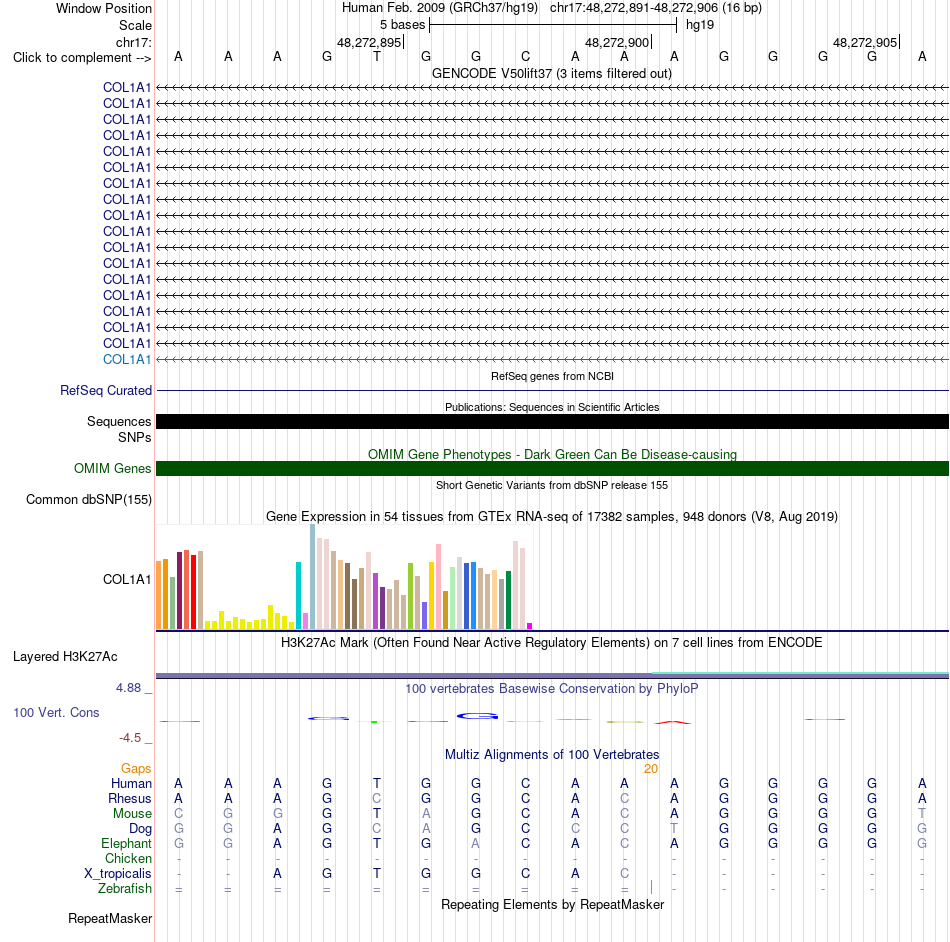This screenshot has height=942, width=950.
Task: Open 'Publications: Sequences in Scientific Articles' title
Action: 552,407
